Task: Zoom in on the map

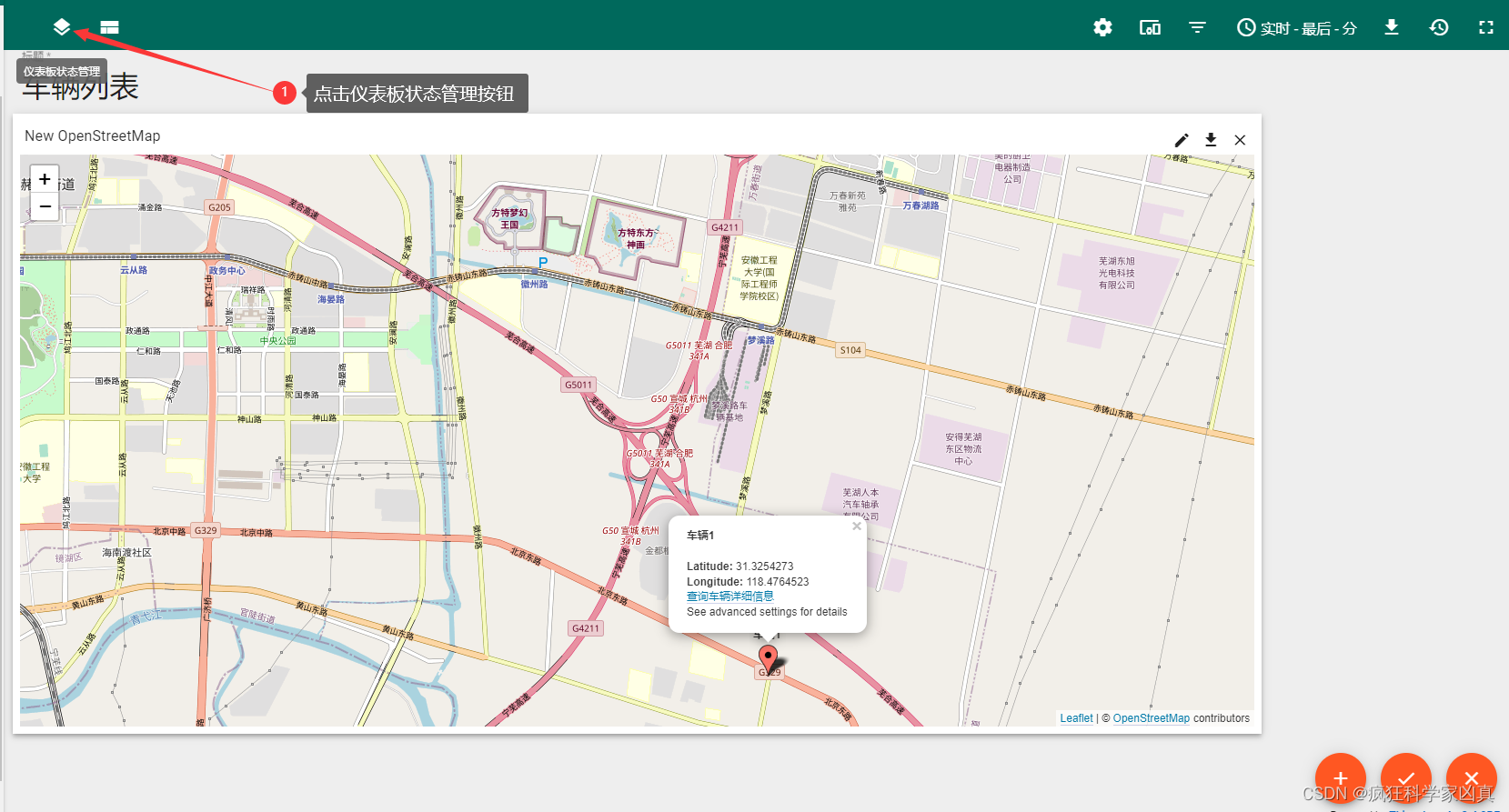Action: (45, 179)
